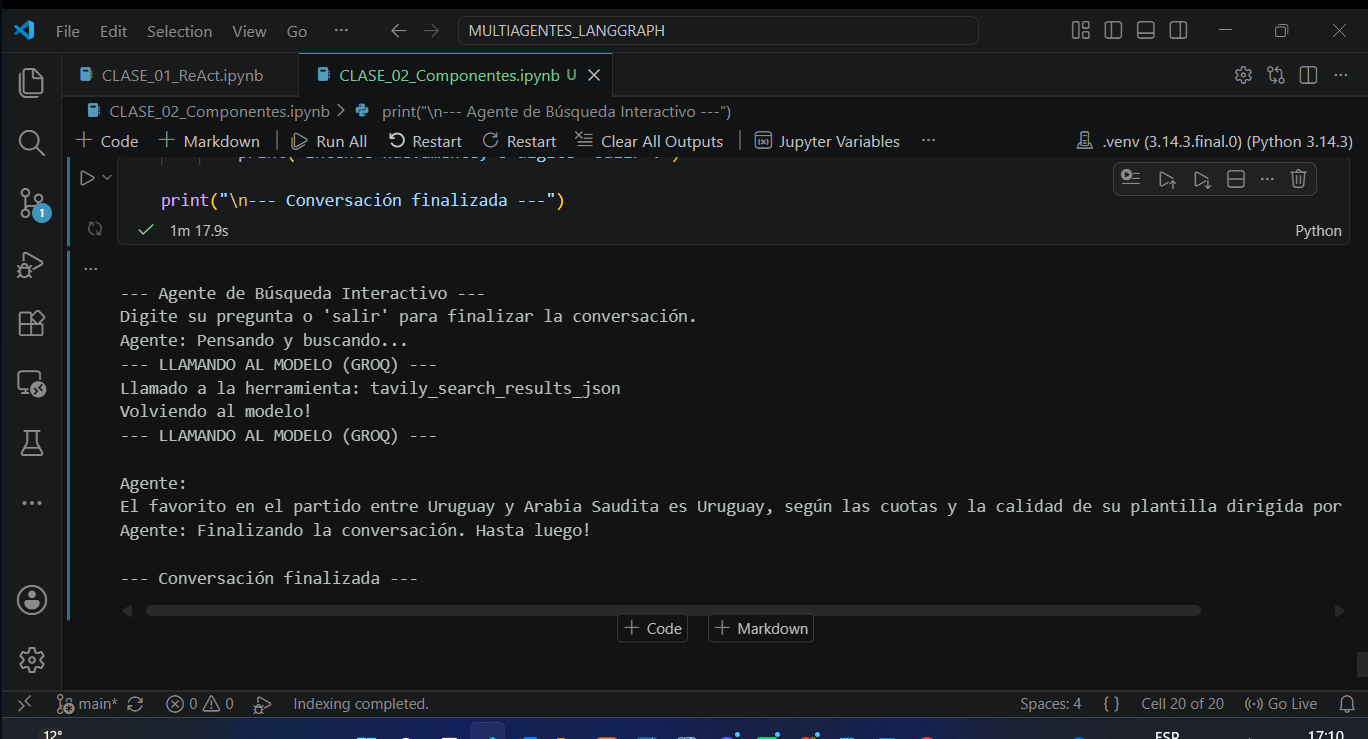The image size is (1368, 739).
Task: Open the File menu
Action: 68,31
